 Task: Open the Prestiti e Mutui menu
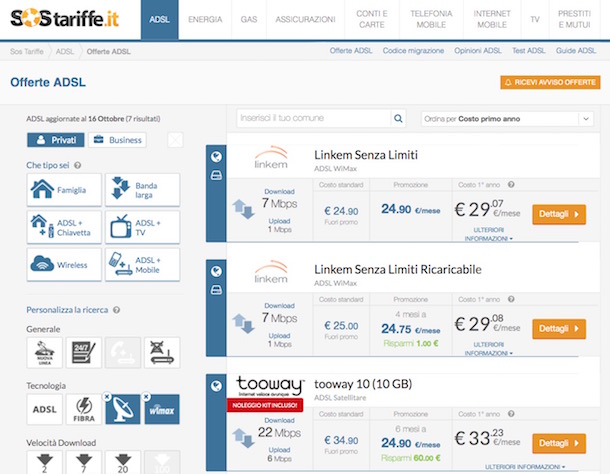[x=574, y=19]
